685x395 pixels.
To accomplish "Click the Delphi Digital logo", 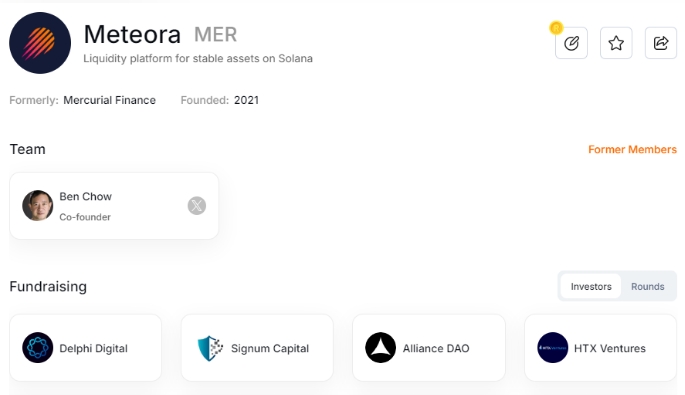I will [38, 348].
